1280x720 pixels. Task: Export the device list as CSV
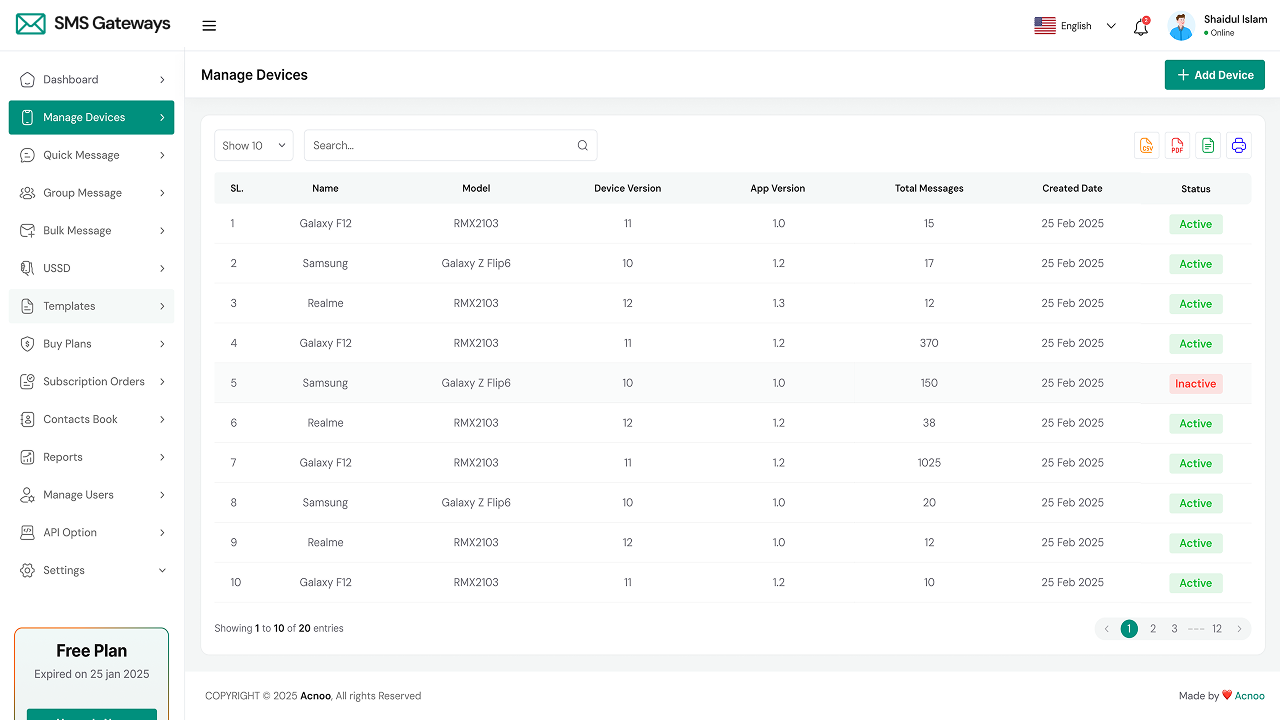tap(1146, 145)
